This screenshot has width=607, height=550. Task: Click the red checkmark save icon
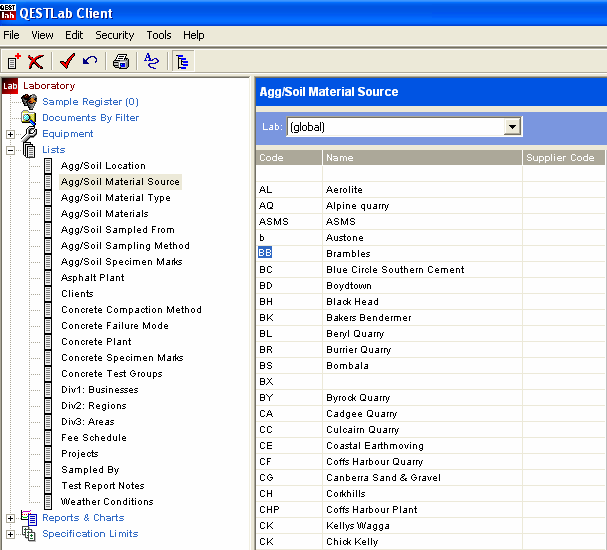(67, 62)
